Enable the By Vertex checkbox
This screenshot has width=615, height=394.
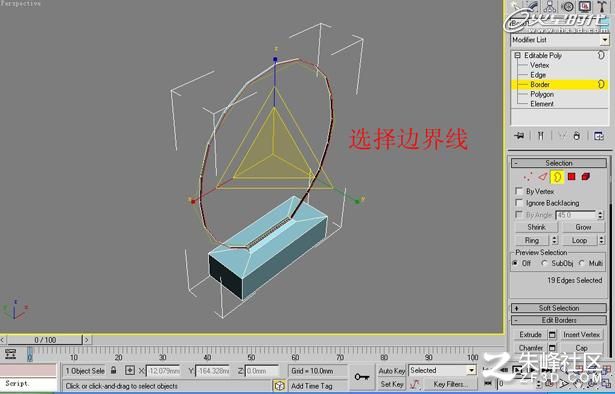click(x=519, y=191)
